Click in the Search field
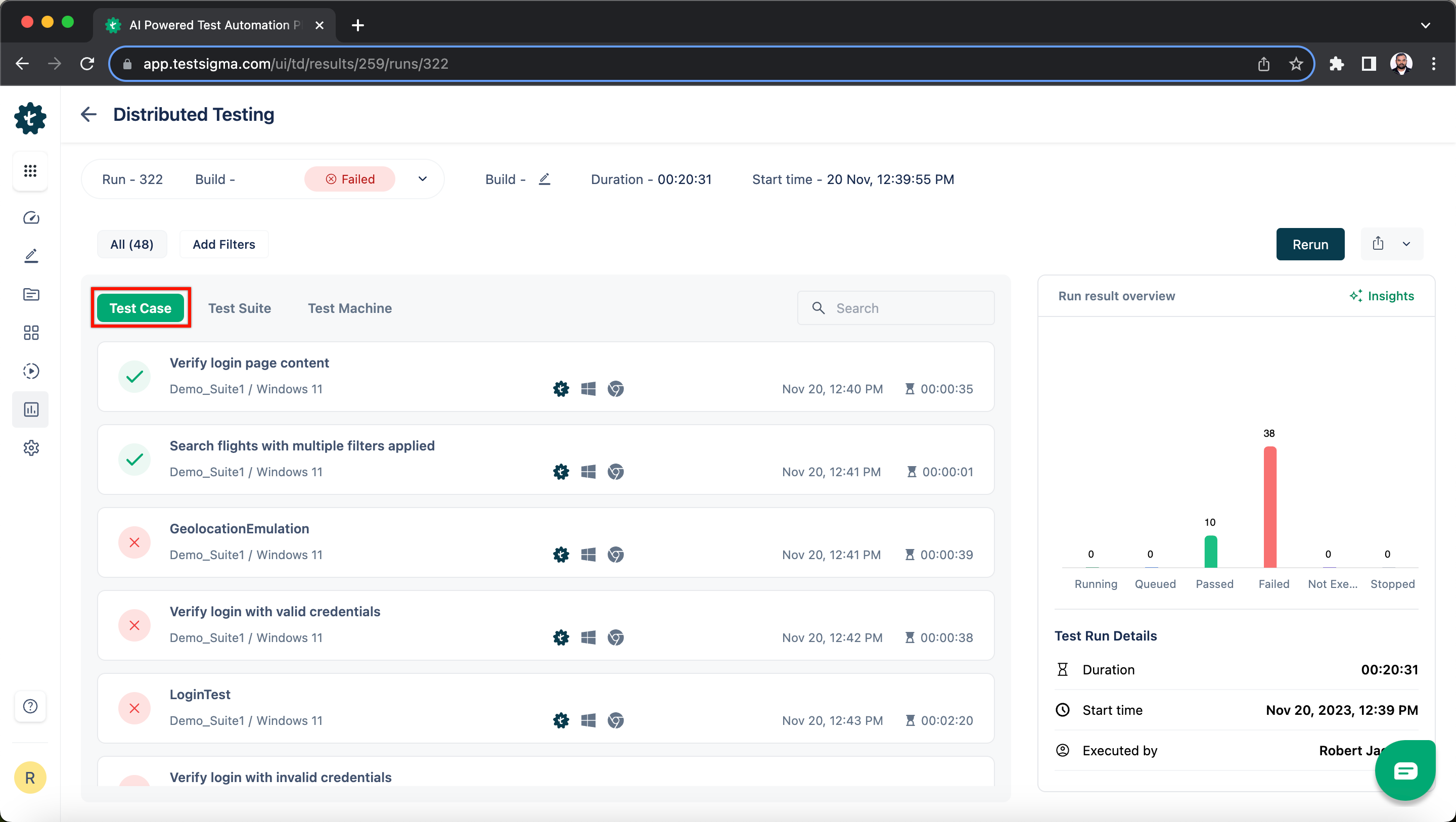This screenshot has width=1456, height=822. (896, 308)
